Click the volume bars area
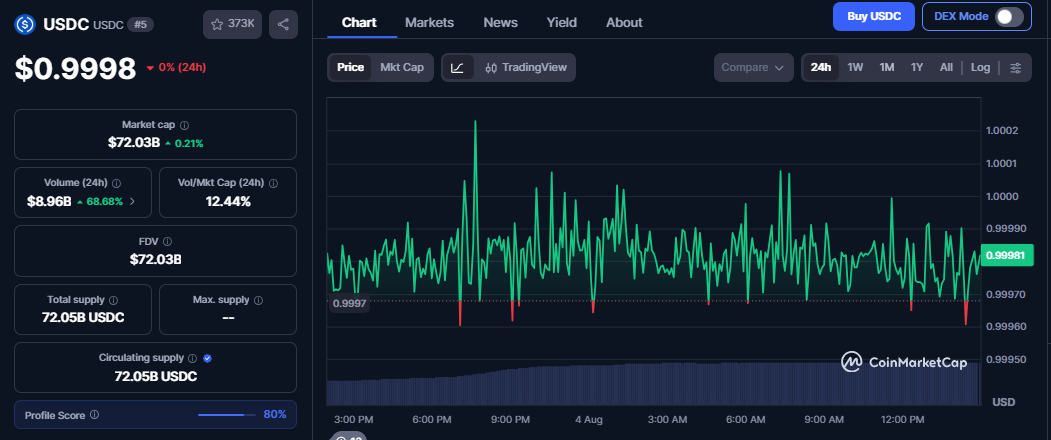This screenshot has height=440, width=1051. click(653, 384)
